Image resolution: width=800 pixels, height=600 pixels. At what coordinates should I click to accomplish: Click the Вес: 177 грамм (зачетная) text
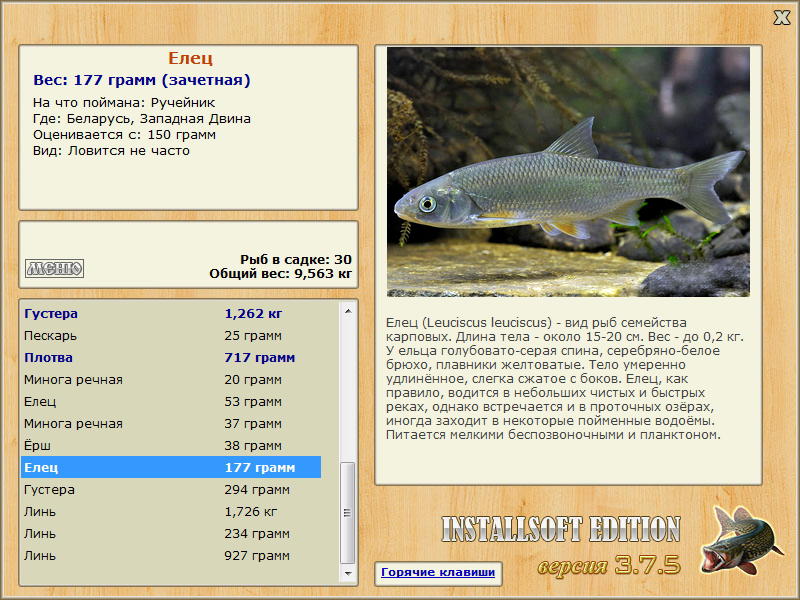click(142, 80)
